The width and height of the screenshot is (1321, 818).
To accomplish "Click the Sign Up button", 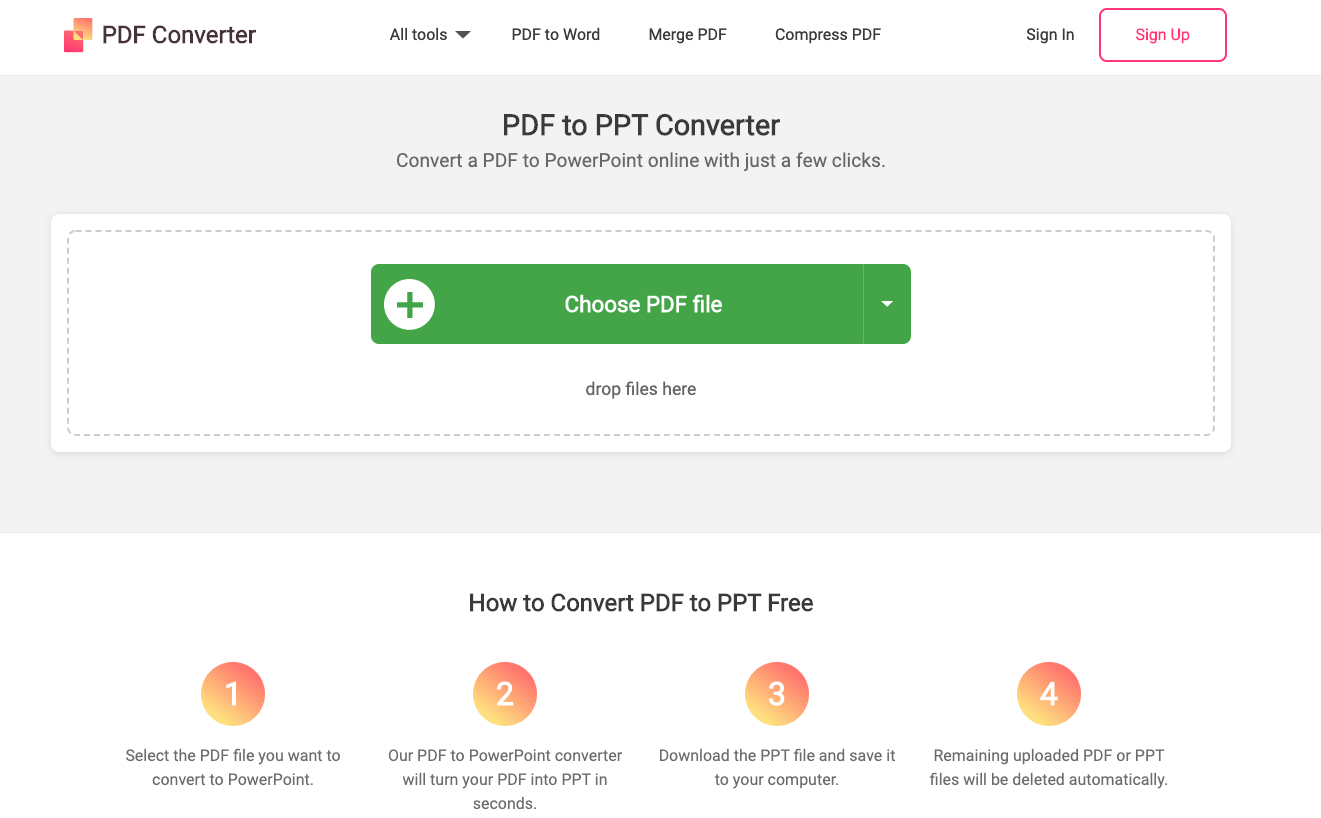I will tap(1162, 34).
